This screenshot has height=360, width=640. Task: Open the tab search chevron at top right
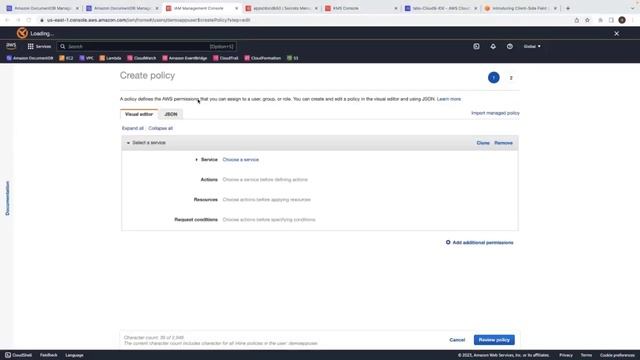click(x=632, y=8)
